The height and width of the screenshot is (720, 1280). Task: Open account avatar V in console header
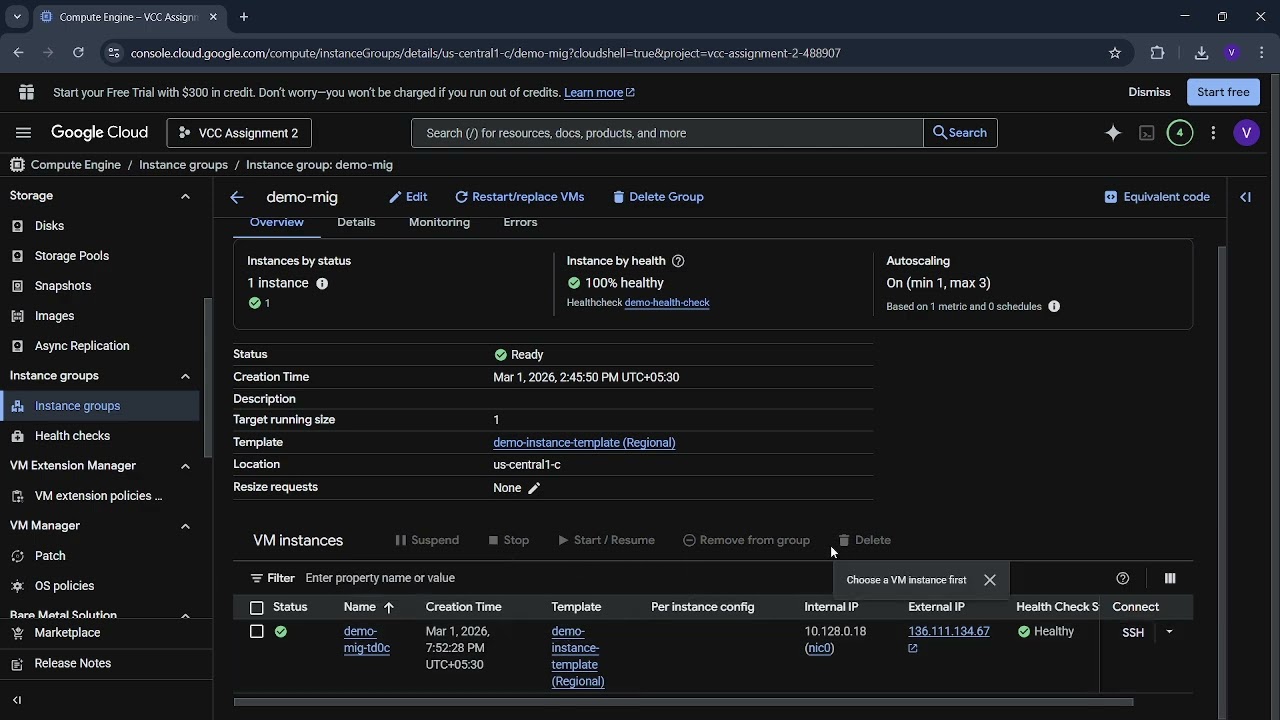[x=1246, y=133]
